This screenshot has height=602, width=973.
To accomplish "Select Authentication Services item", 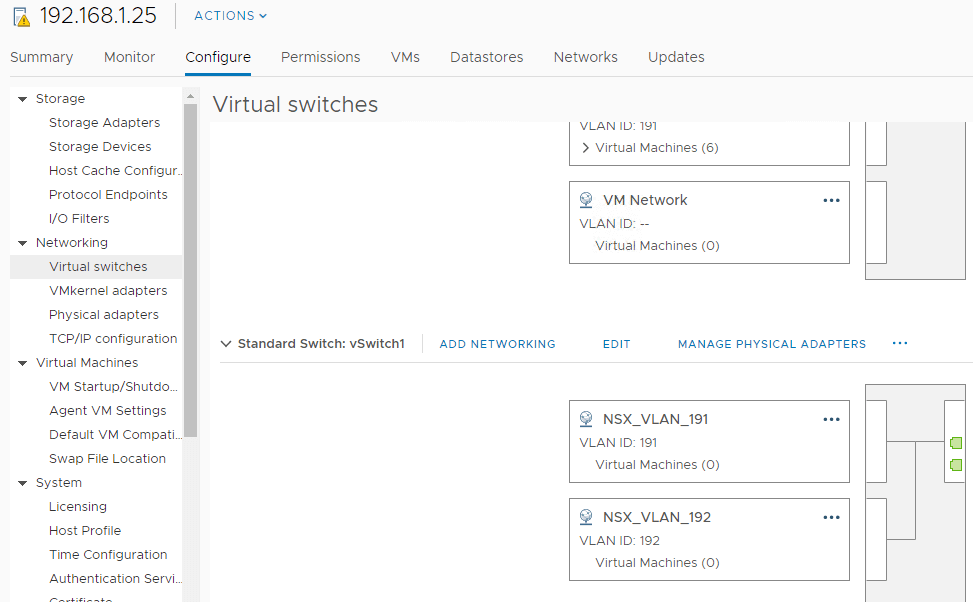I will (x=115, y=579).
